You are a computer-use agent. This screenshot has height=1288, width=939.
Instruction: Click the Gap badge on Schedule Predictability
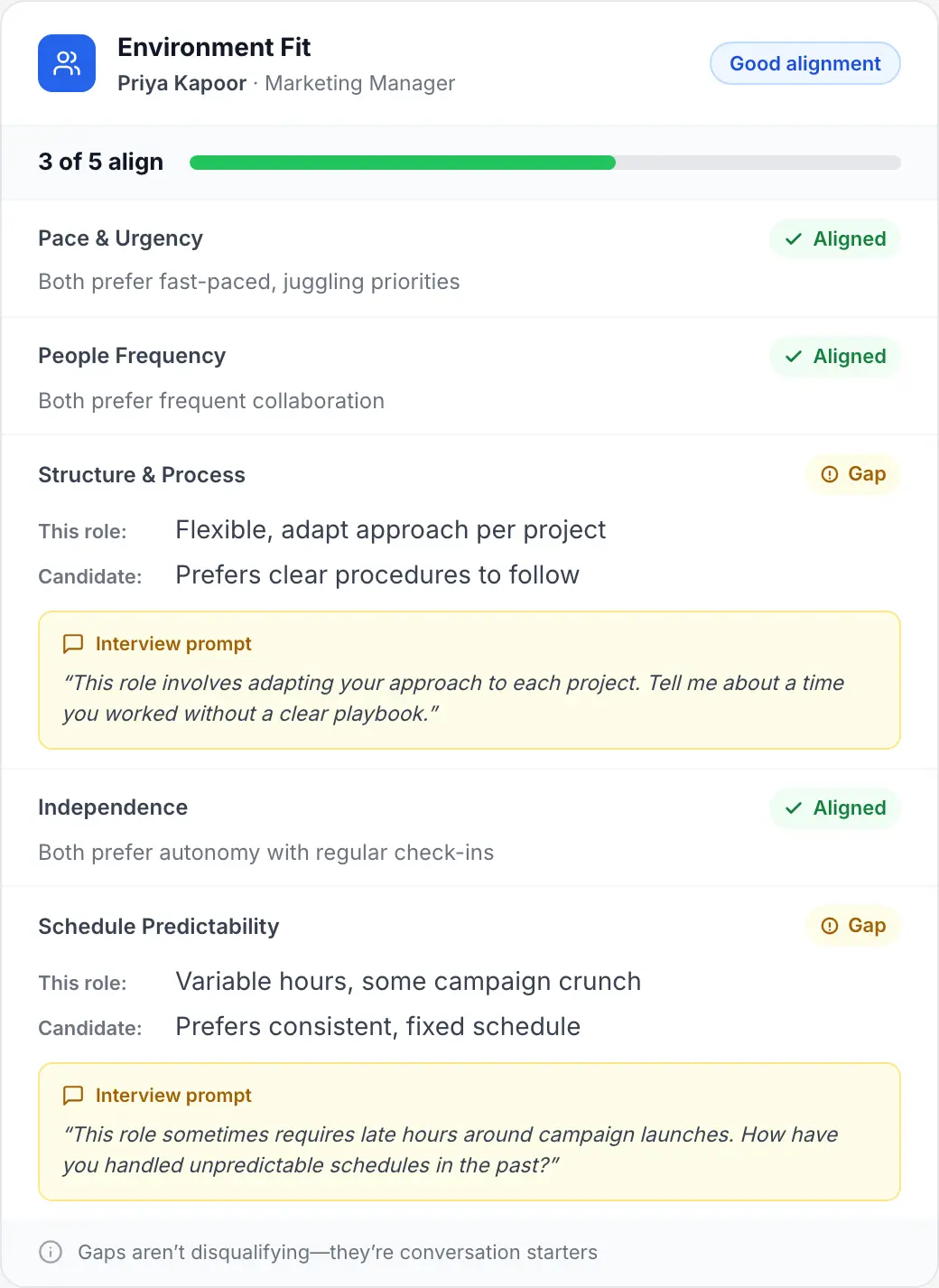[852, 926]
